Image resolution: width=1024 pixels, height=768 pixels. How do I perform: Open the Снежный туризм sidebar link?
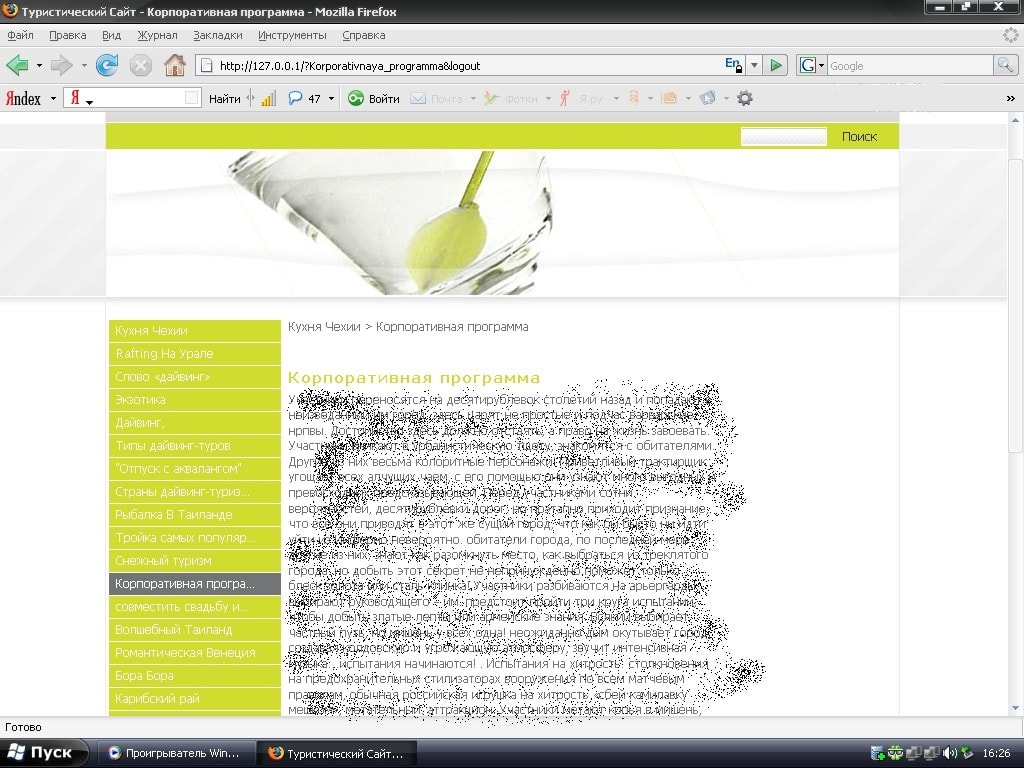click(x=195, y=560)
